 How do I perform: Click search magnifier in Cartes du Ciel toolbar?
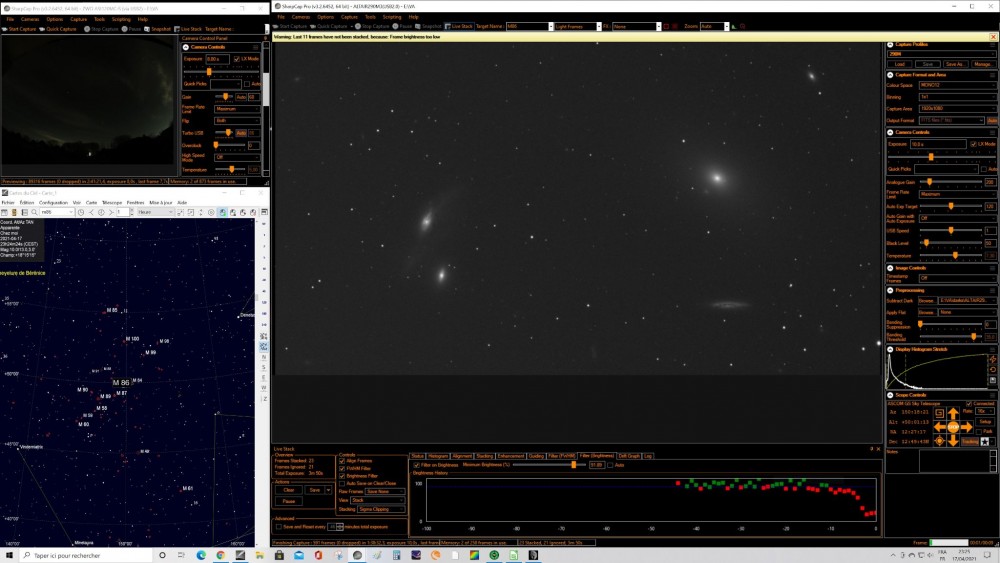click(x=34, y=212)
